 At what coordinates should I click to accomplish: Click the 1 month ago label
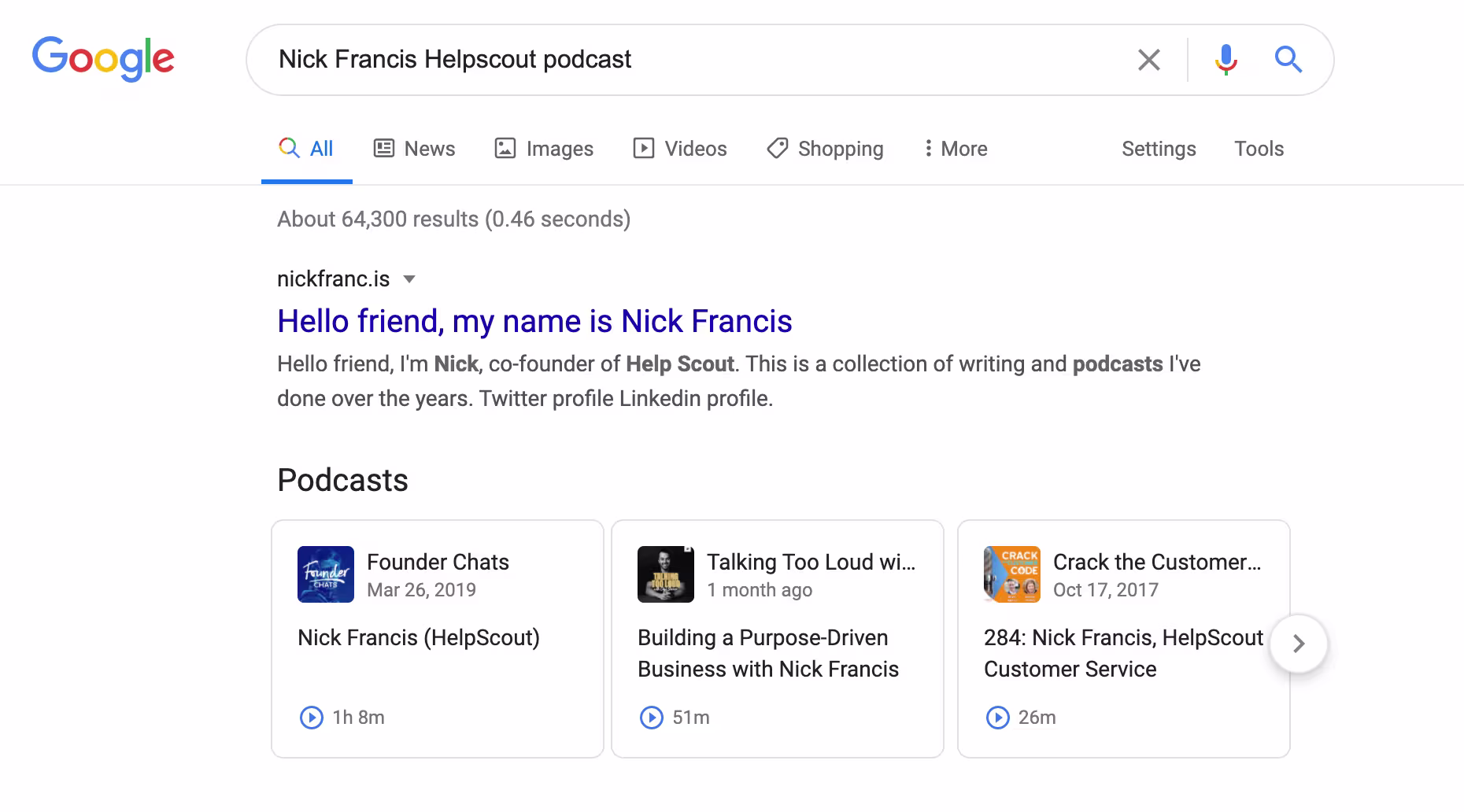tap(760, 590)
